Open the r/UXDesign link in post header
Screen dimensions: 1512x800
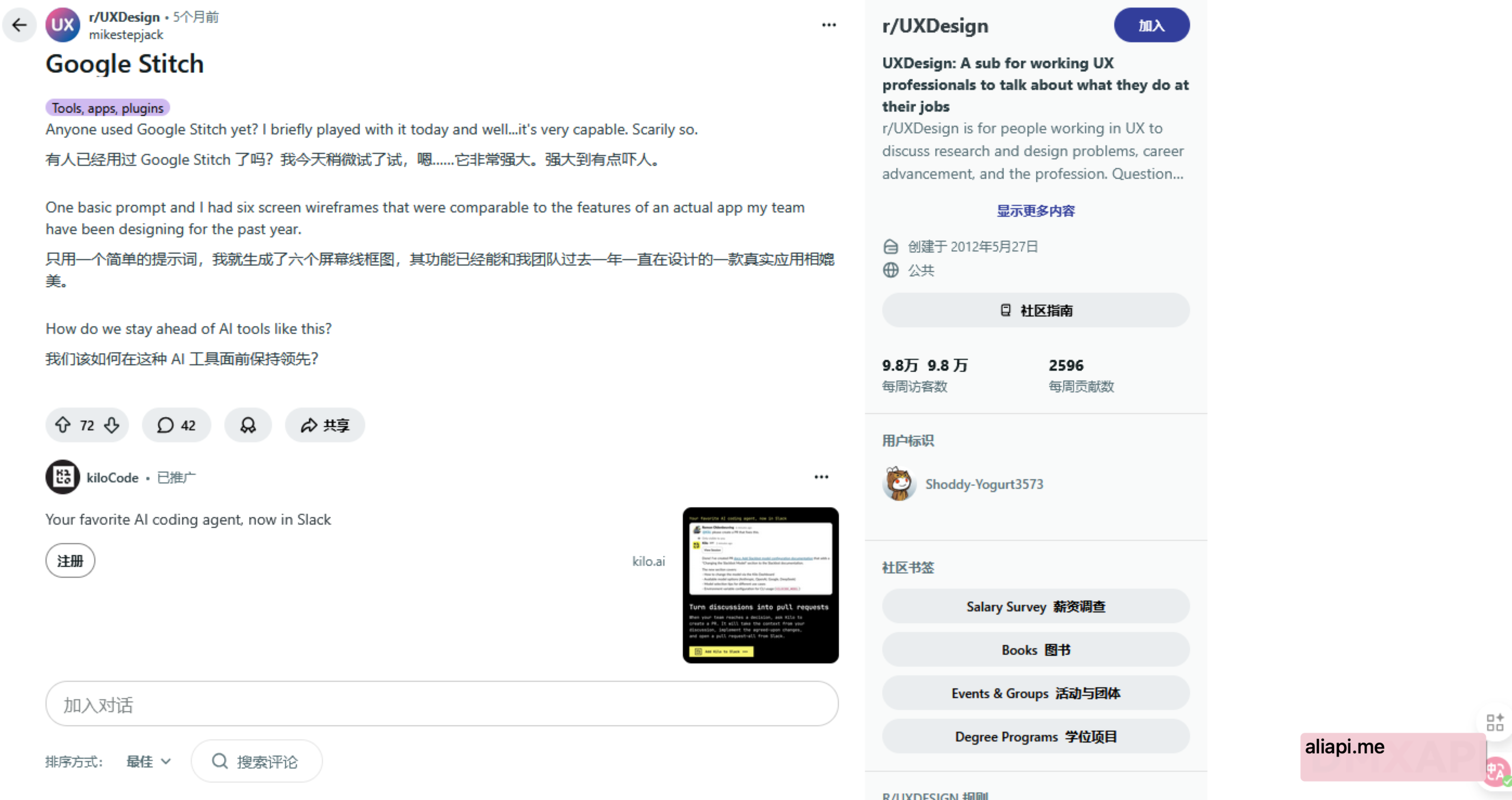coord(124,17)
